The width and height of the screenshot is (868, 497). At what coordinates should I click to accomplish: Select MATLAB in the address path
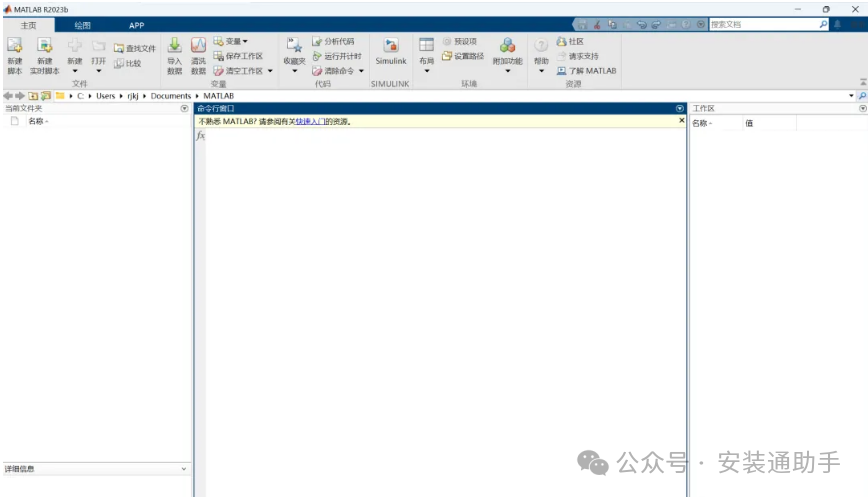(218, 96)
